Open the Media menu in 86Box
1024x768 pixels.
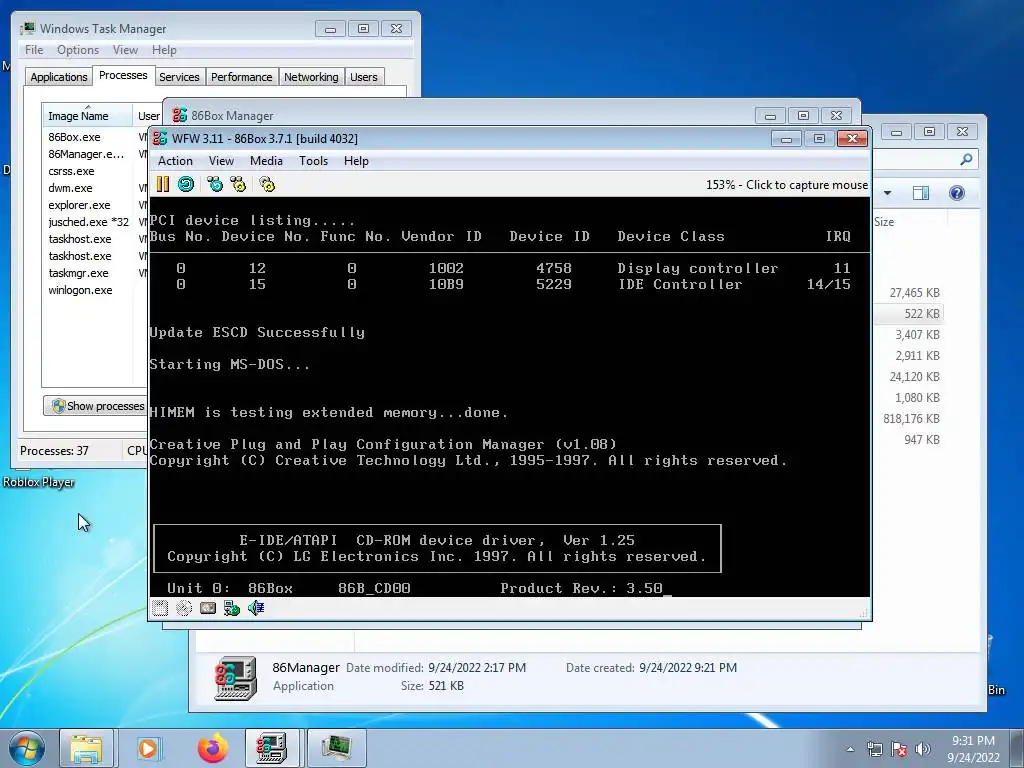266,161
